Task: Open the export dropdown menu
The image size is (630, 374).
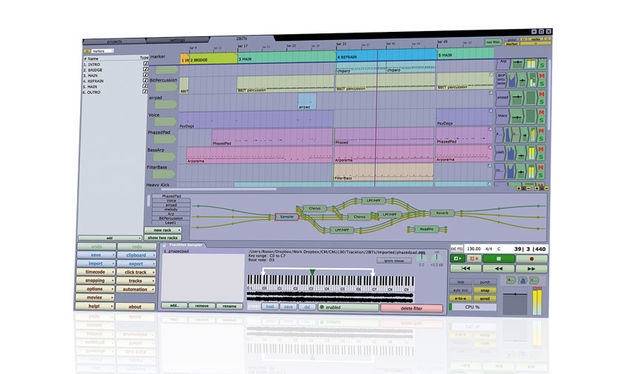Action: [x=136, y=264]
